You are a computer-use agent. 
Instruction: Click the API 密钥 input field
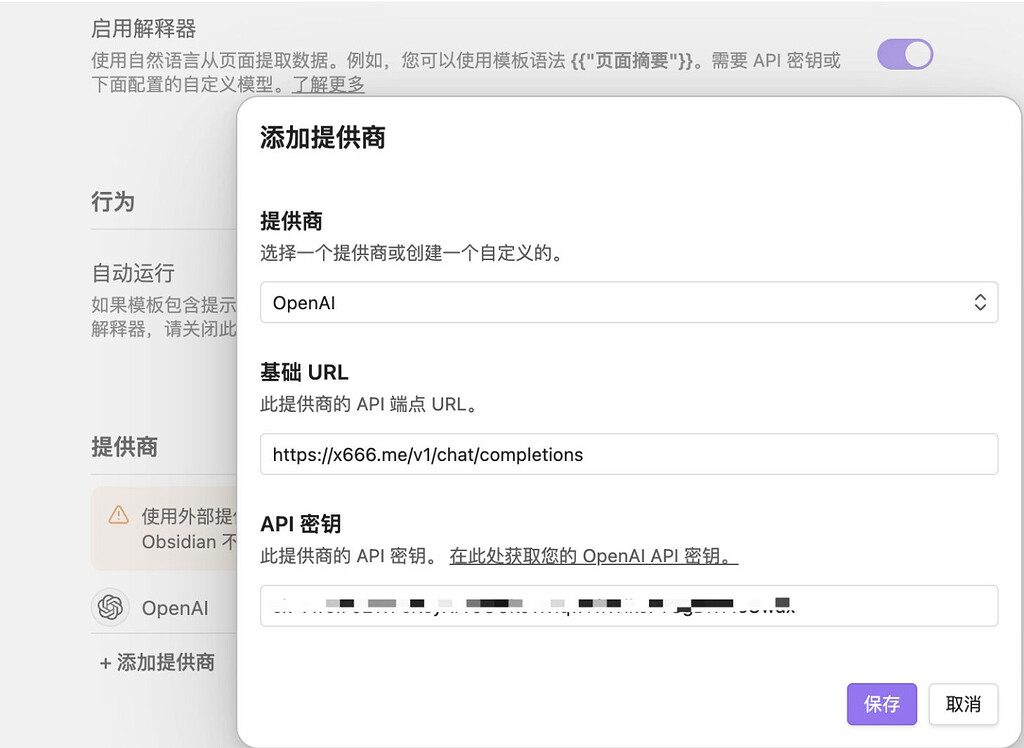(629, 606)
